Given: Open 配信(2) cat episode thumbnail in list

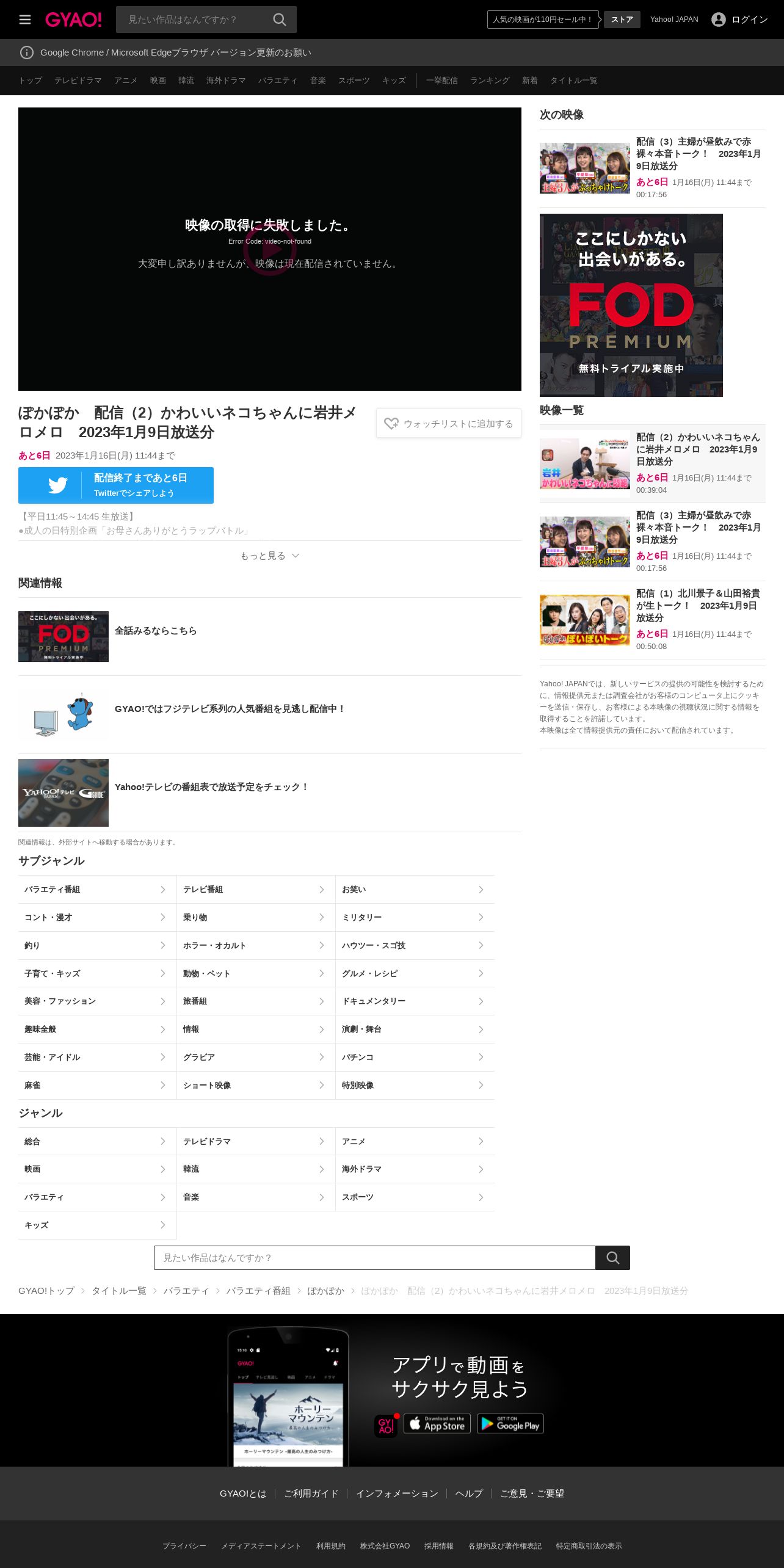Looking at the screenshot, I should pyautogui.click(x=585, y=464).
